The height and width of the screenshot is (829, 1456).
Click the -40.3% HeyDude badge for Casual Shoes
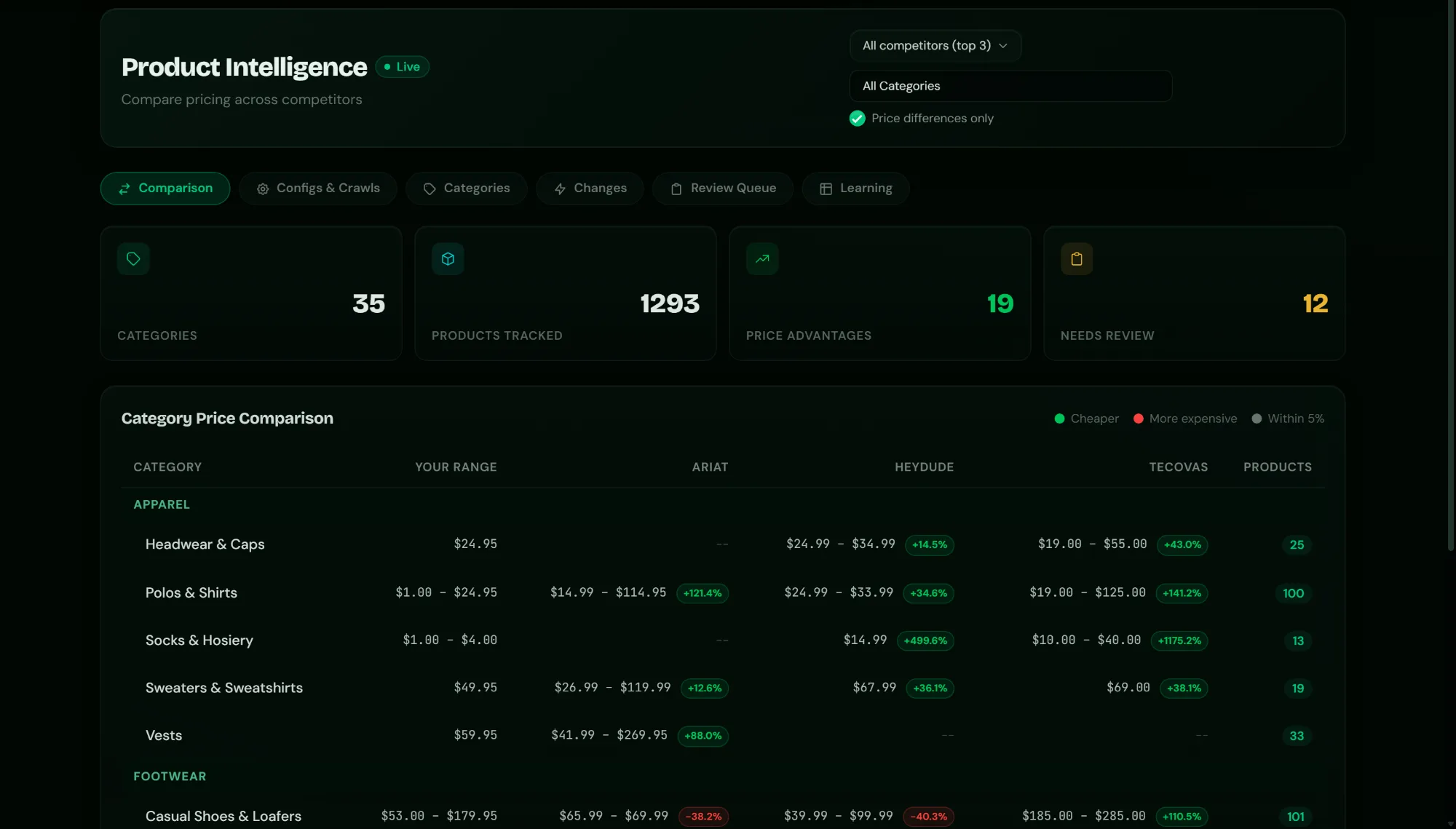point(929,817)
